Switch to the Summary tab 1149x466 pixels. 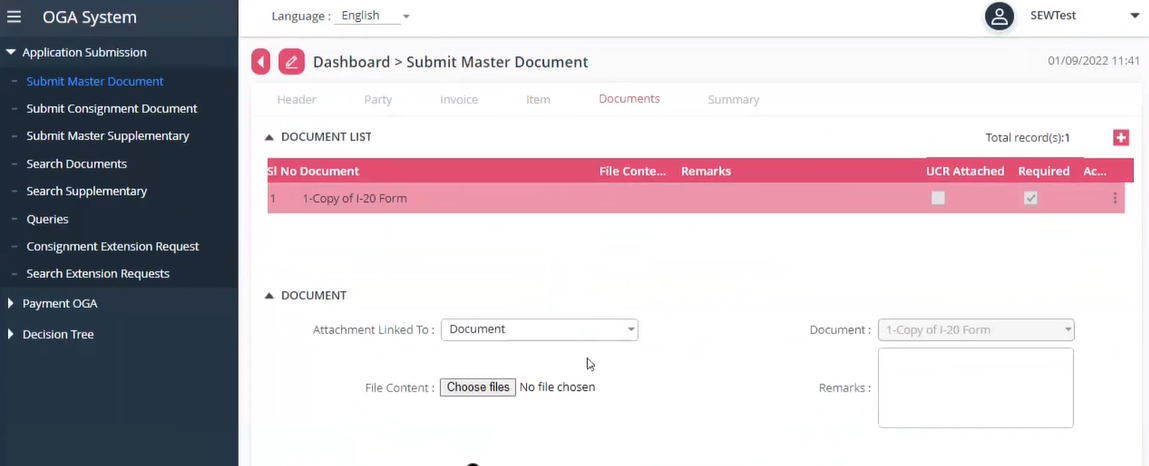[733, 100]
